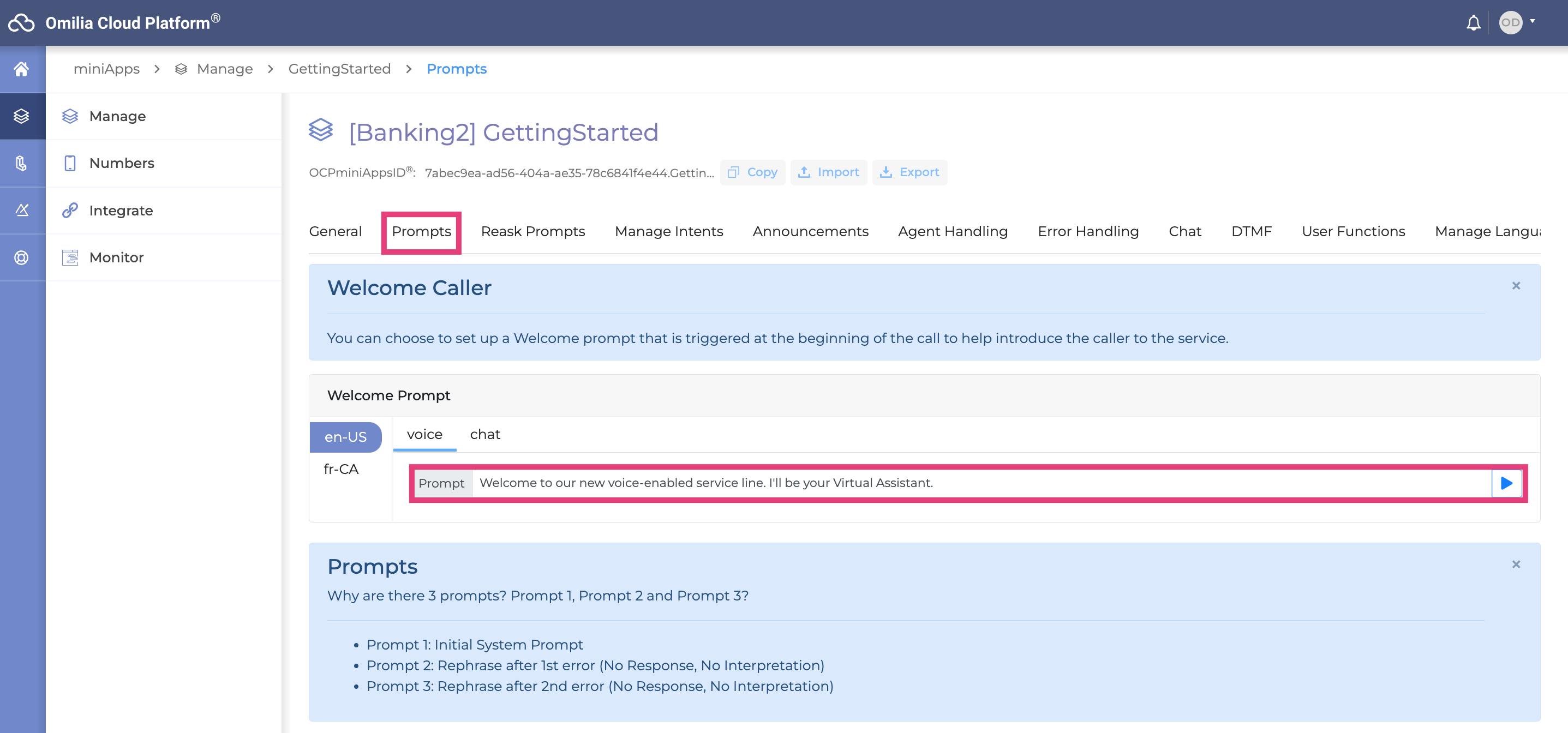Click the Export button
This screenshot has height=733, width=1568.
[909, 172]
